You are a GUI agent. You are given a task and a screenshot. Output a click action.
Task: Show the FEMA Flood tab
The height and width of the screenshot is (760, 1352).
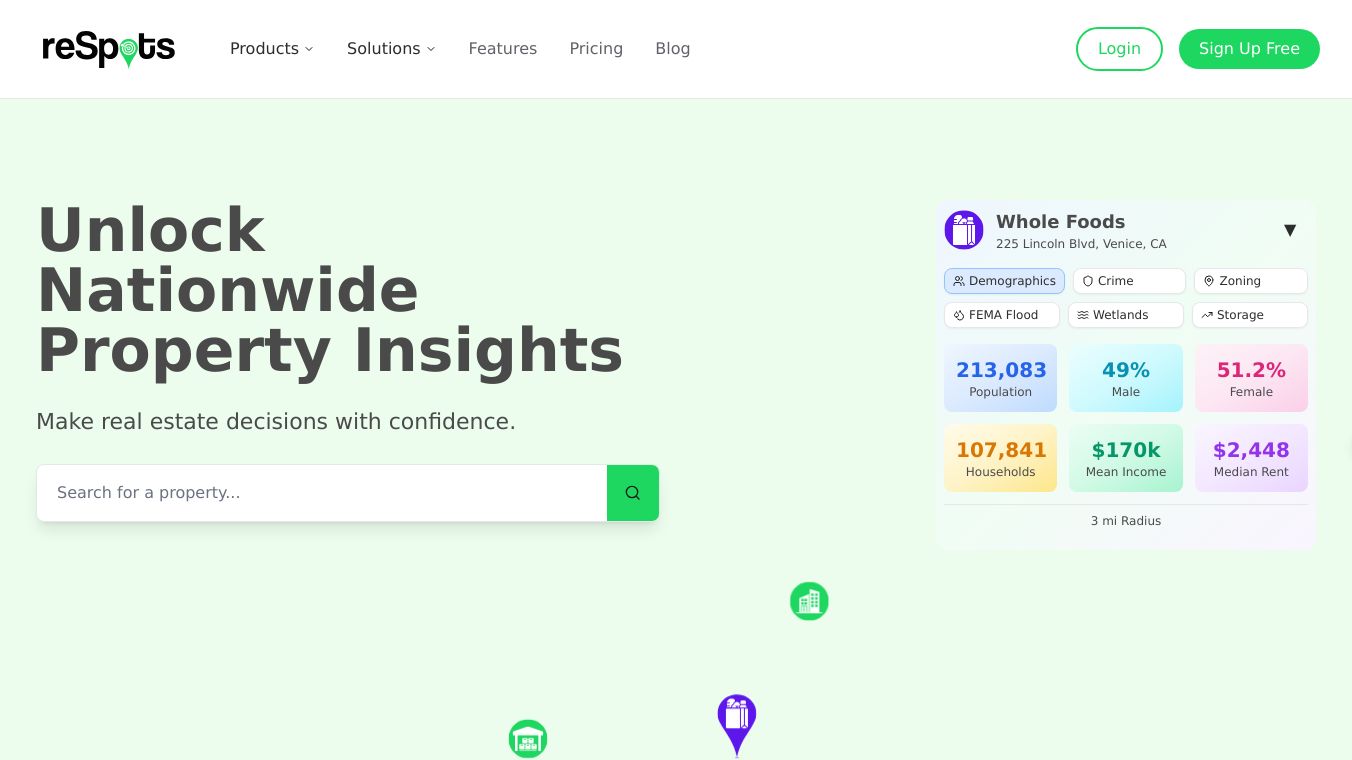coord(1002,315)
